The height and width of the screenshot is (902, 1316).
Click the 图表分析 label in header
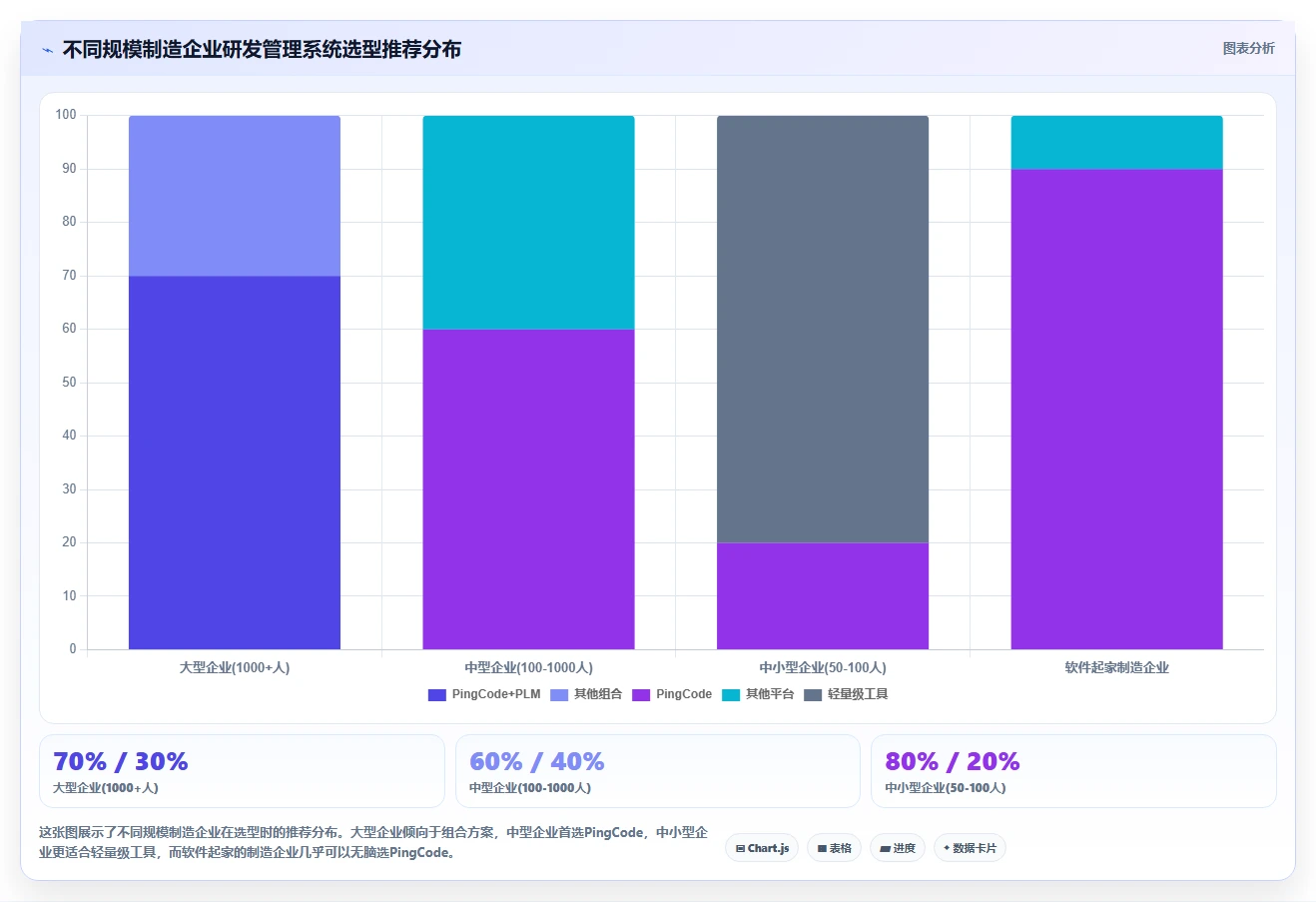(x=1248, y=48)
